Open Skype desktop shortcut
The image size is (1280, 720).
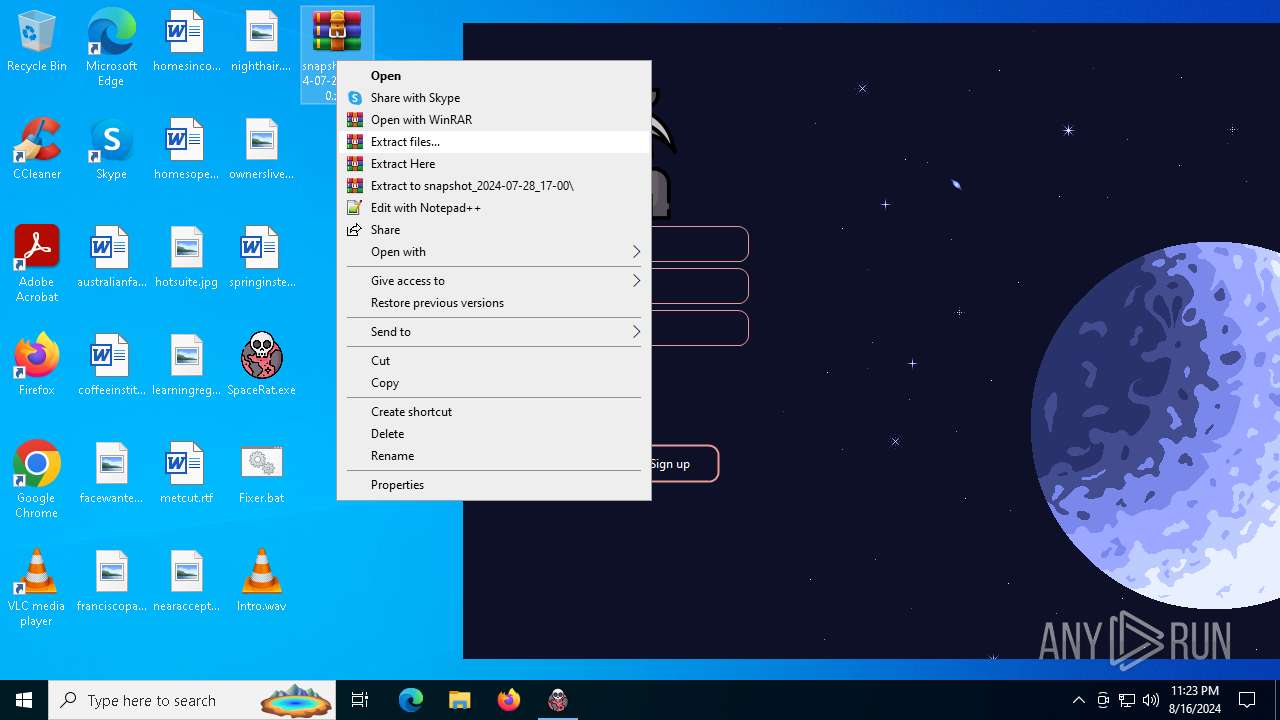[x=111, y=150]
